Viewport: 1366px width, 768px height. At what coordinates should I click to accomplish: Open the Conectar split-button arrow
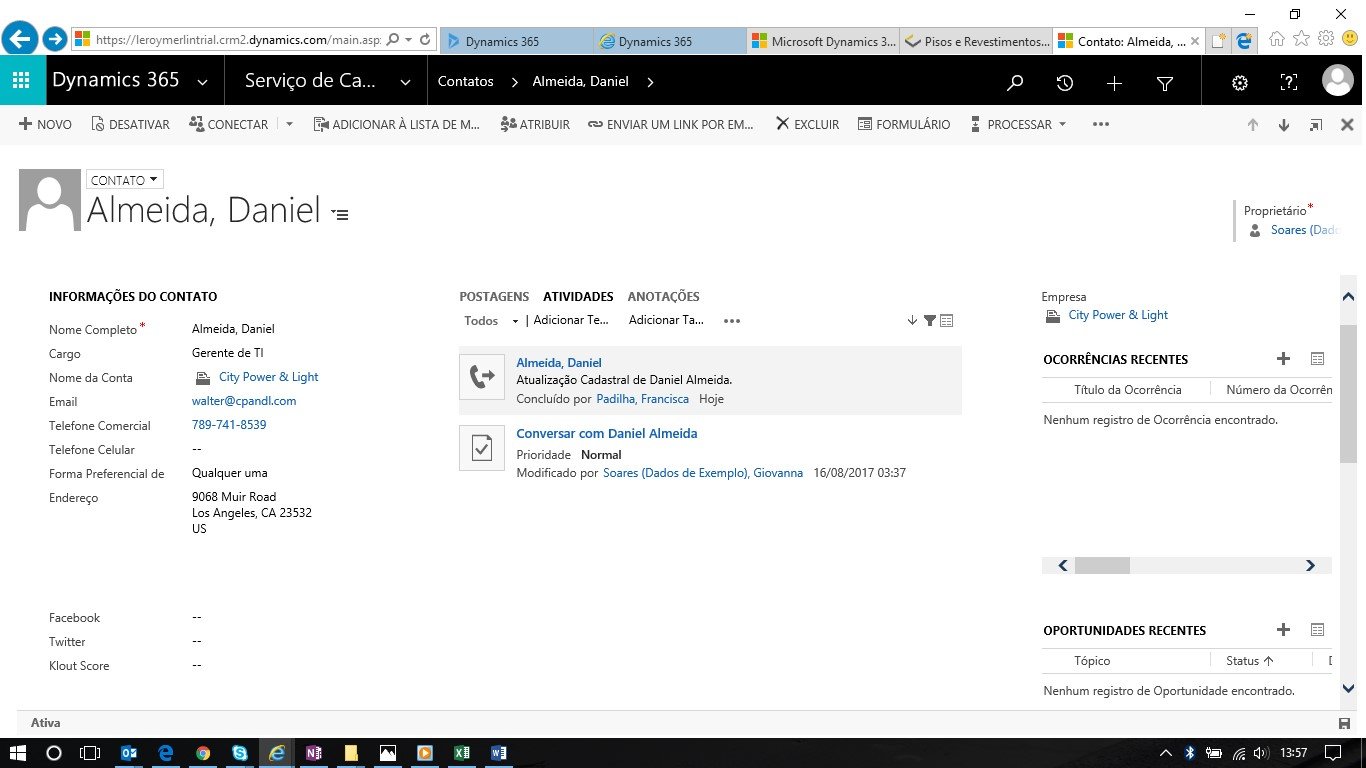[290, 125]
